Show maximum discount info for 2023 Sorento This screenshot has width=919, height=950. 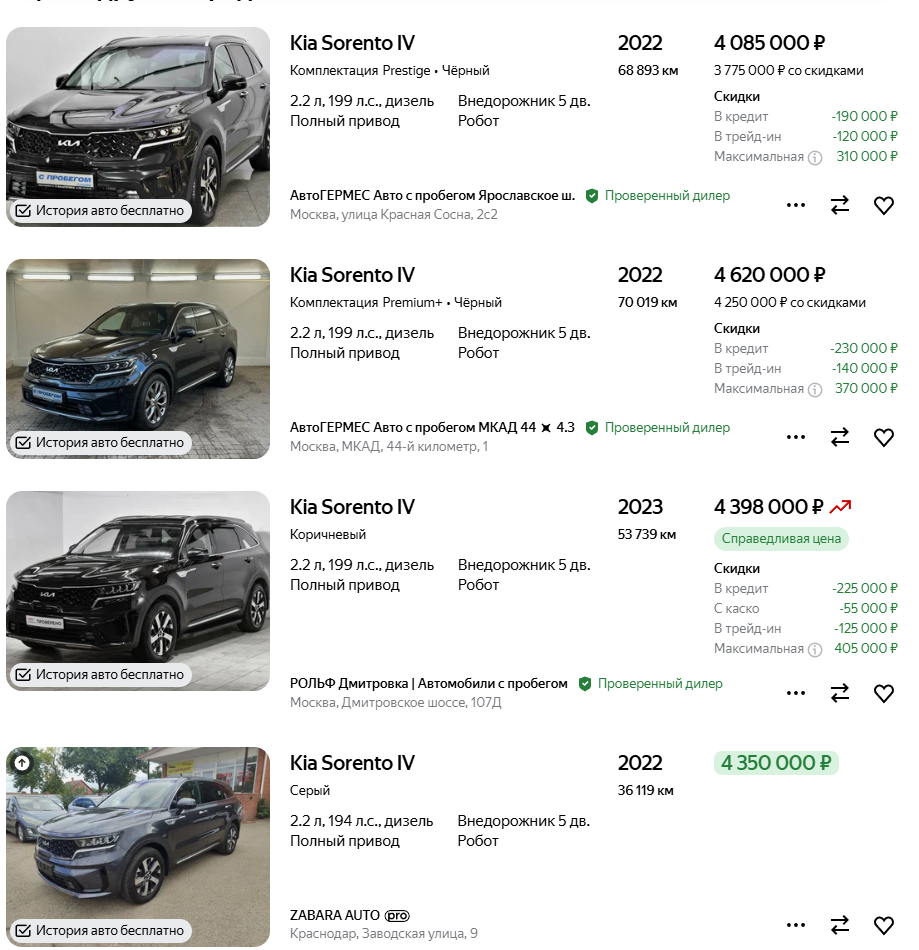pyautogui.click(x=815, y=649)
